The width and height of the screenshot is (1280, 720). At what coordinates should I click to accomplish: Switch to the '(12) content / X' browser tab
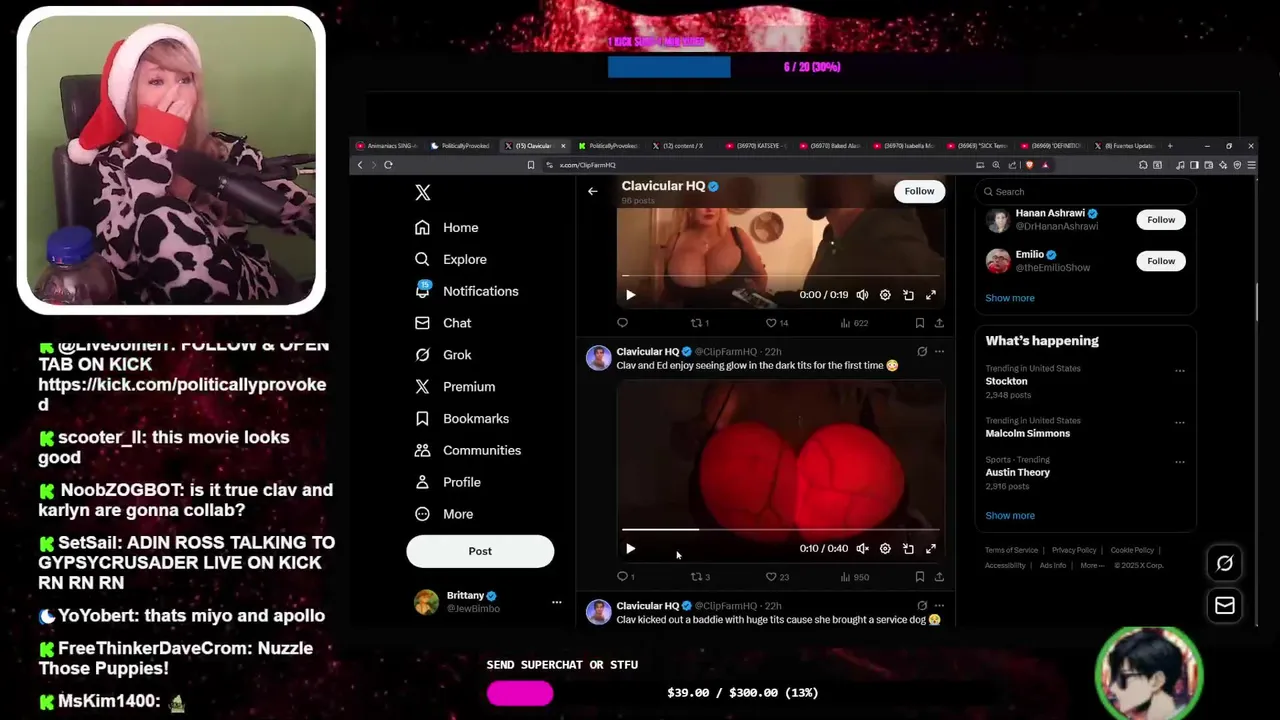(680, 146)
